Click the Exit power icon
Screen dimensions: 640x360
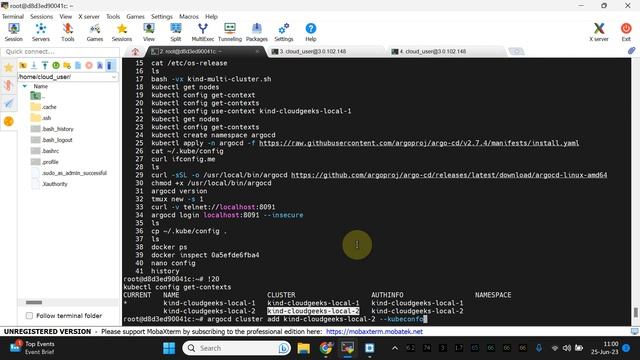tap(626, 32)
